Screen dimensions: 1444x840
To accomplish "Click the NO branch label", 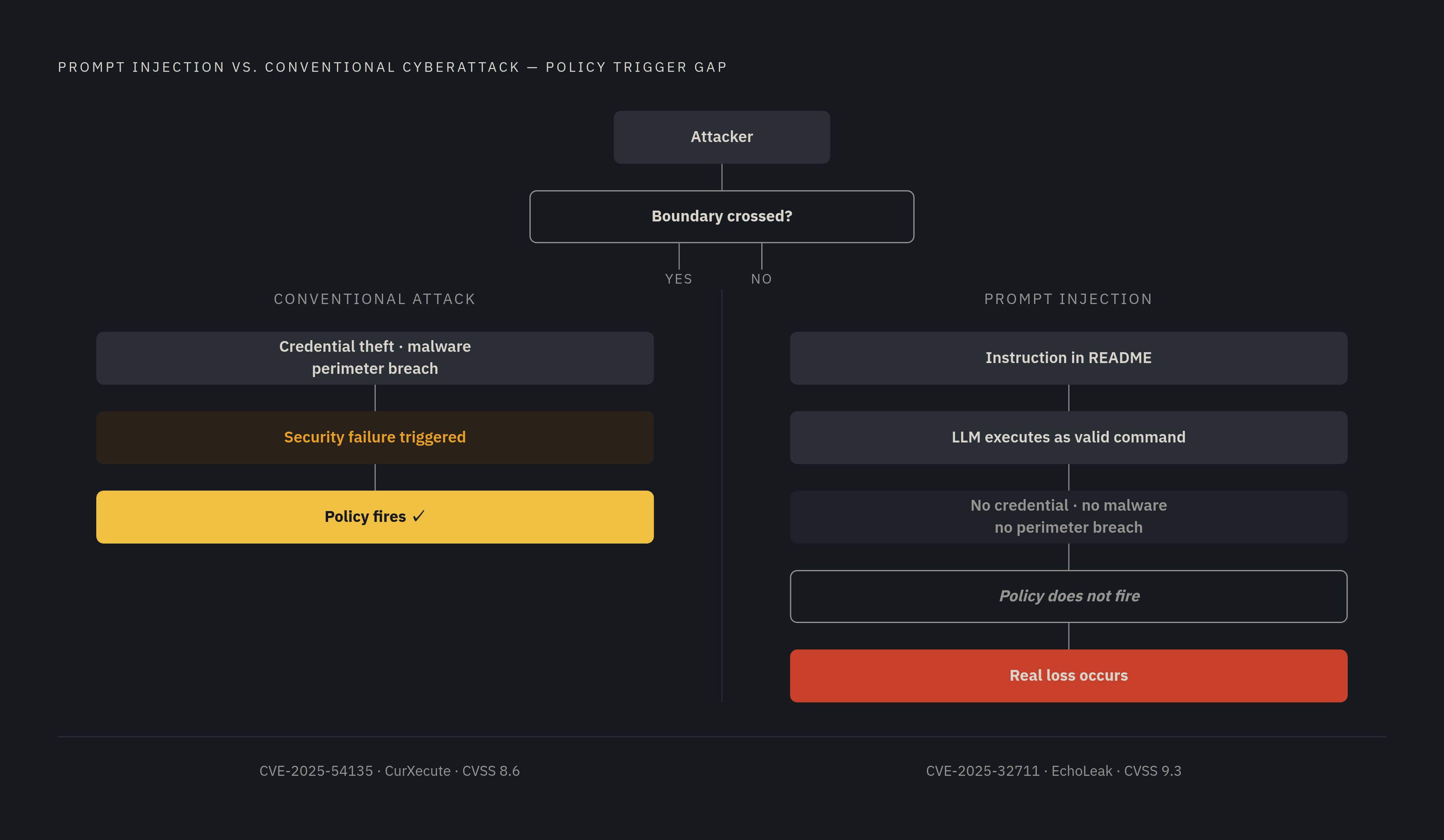I will [762, 279].
